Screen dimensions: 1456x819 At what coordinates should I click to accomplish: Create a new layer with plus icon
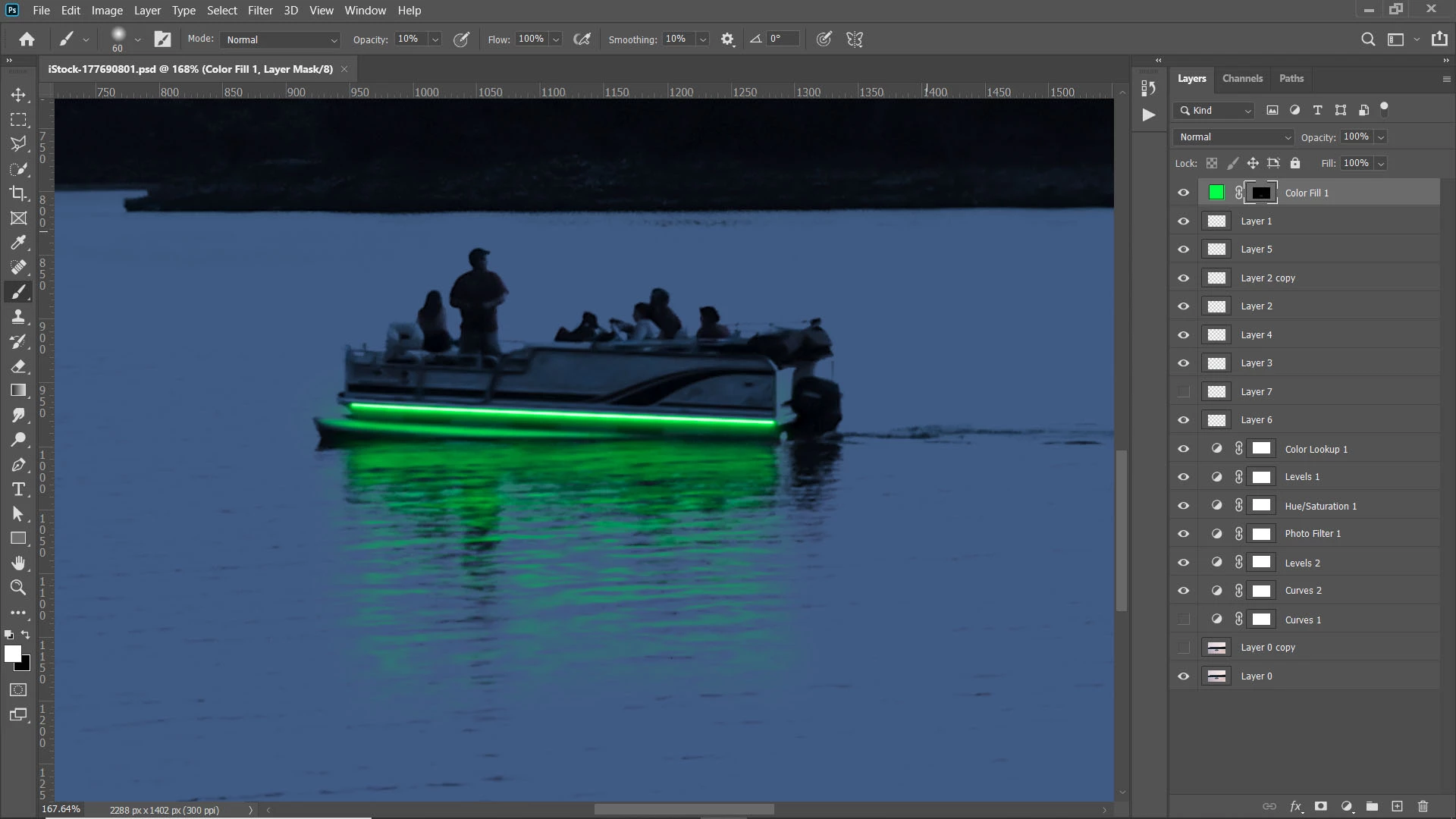(x=1397, y=806)
